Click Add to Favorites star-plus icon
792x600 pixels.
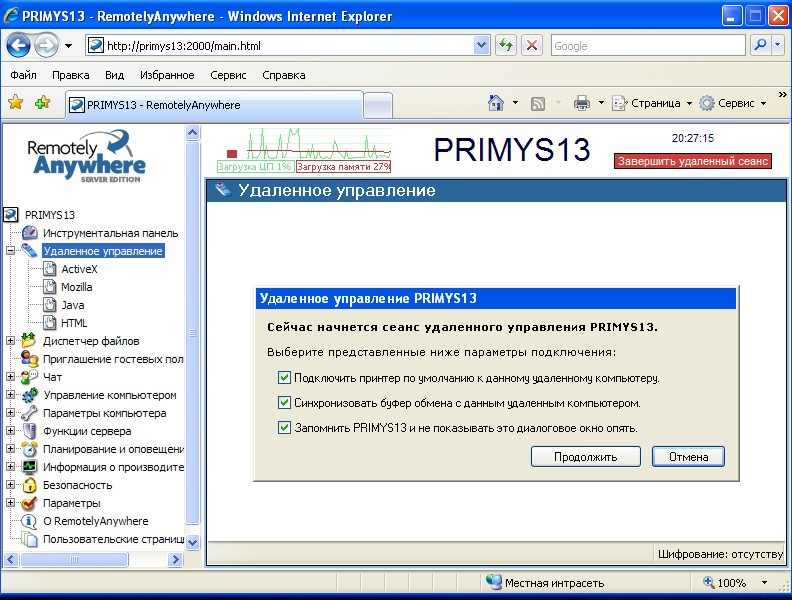click(x=42, y=103)
